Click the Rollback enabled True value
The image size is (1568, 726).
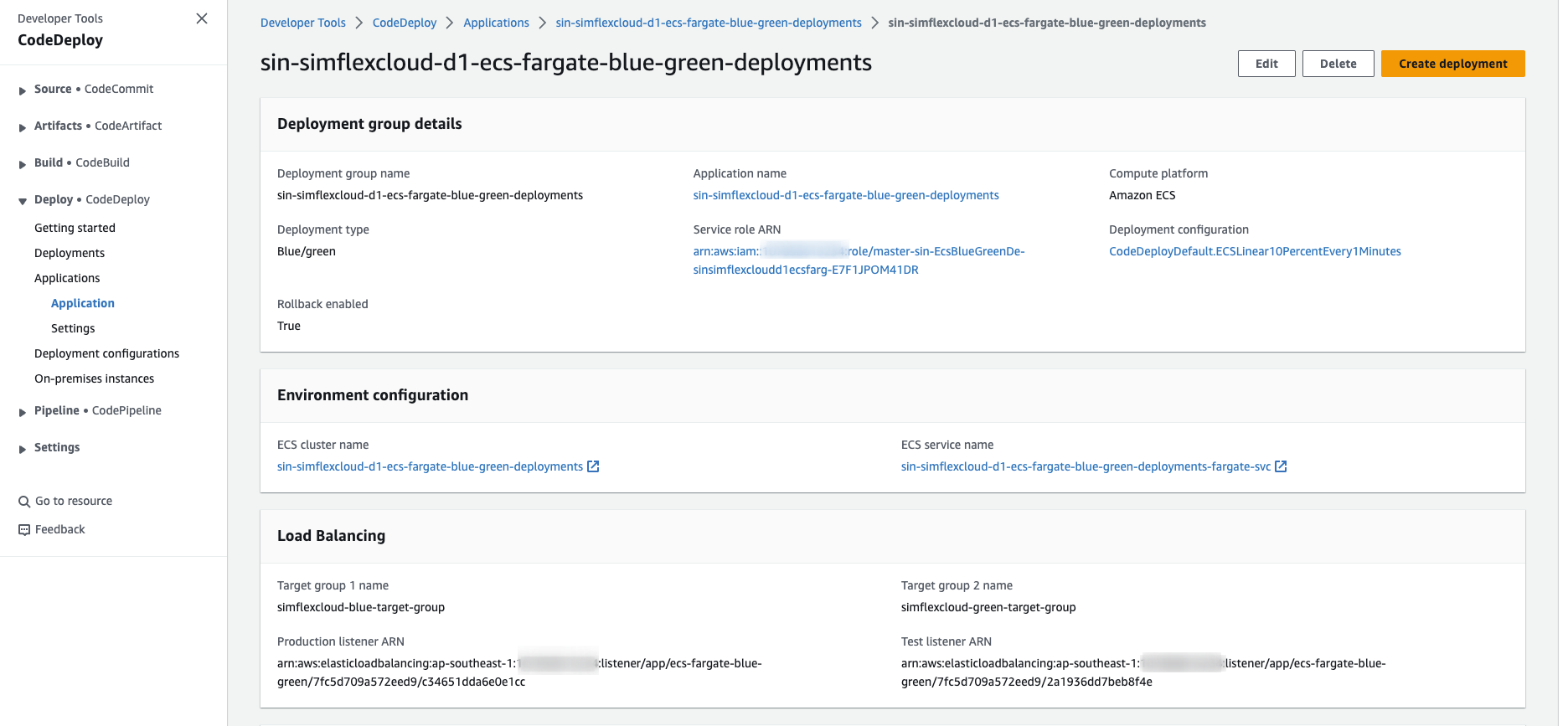click(x=289, y=326)
